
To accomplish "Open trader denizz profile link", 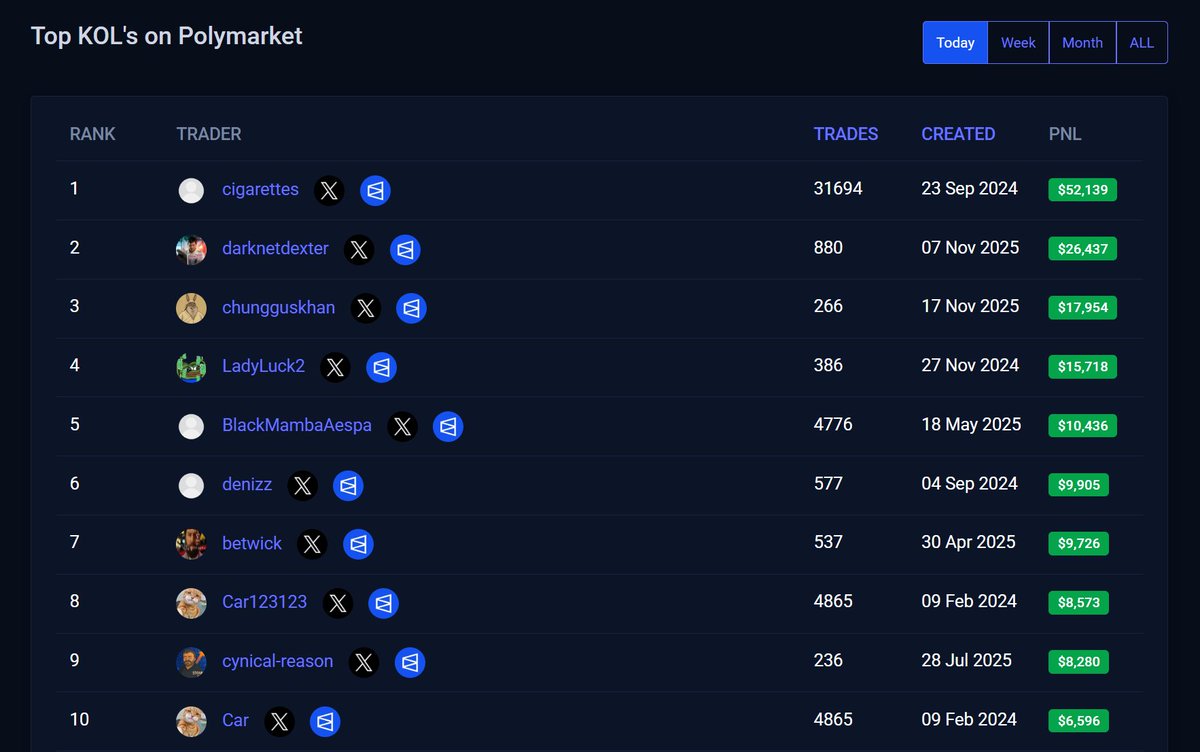I will pos(247,484).
